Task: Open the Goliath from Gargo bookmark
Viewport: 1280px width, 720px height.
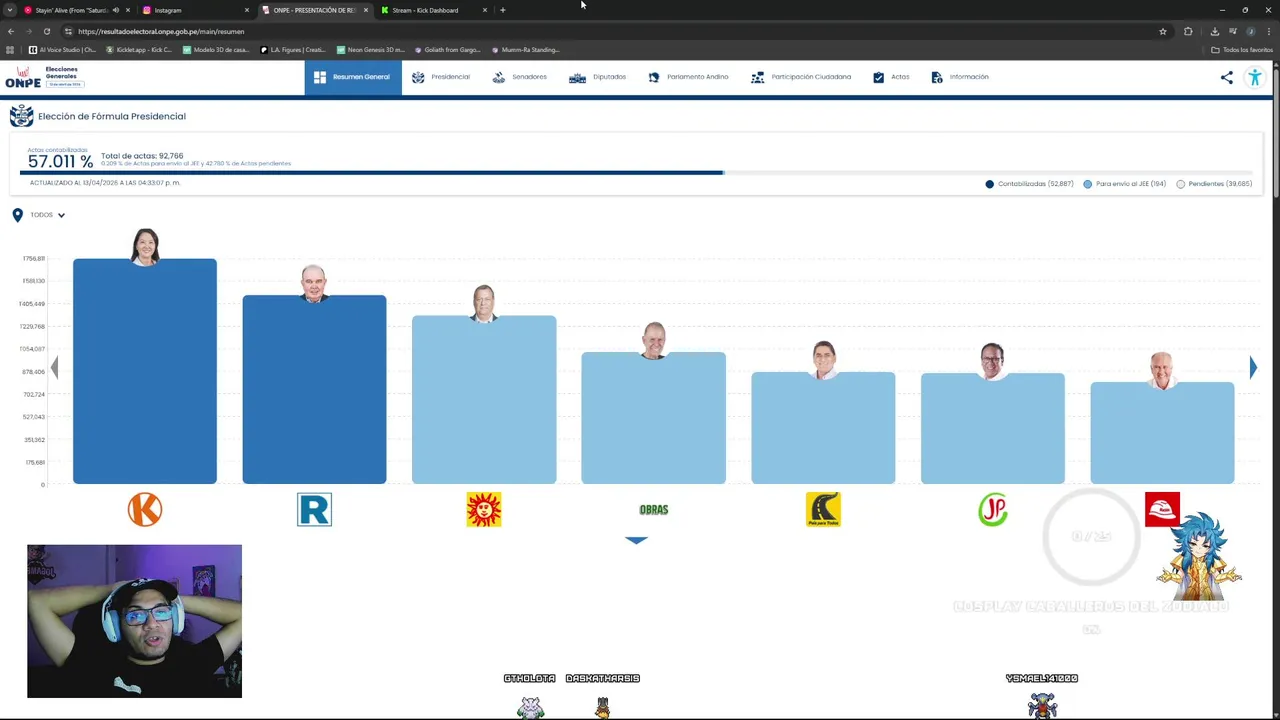Action: [x=447, y=50]
